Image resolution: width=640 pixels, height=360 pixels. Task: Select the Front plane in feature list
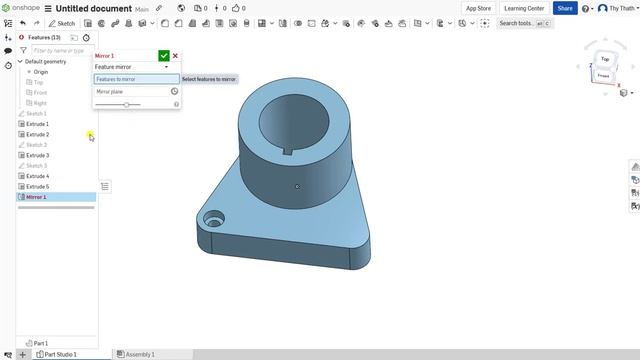(40, 93)
